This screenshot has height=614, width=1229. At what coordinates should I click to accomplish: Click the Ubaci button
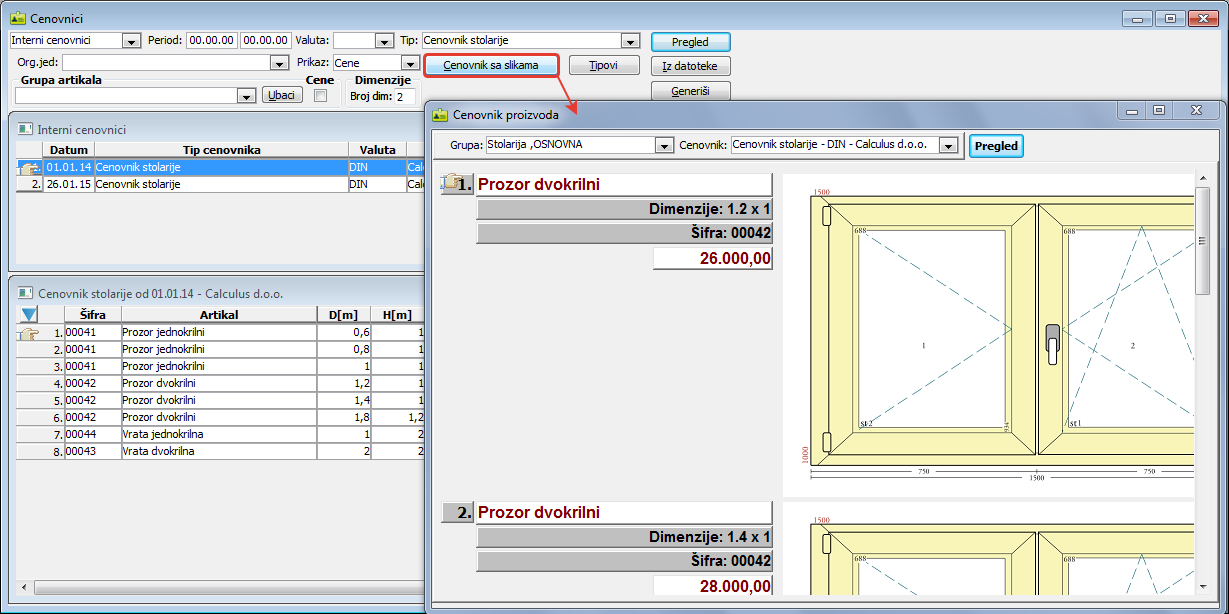tap(282, 96)
